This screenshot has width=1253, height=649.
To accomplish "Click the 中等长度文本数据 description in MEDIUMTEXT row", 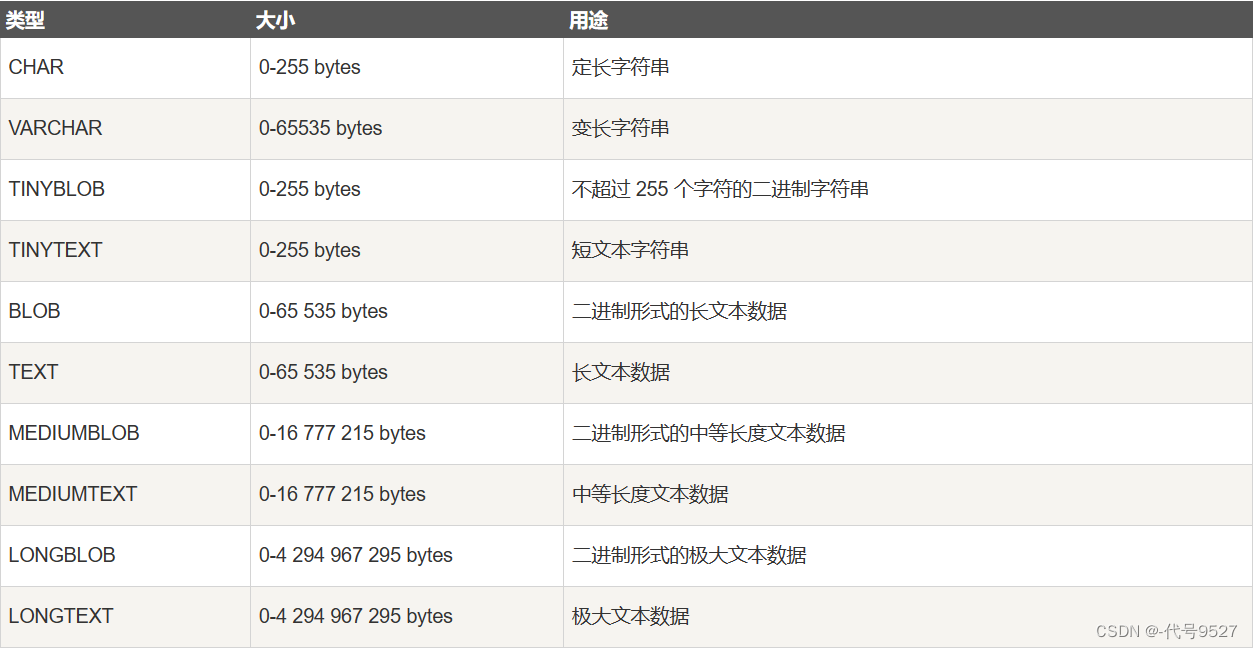I will click(650, 494).
